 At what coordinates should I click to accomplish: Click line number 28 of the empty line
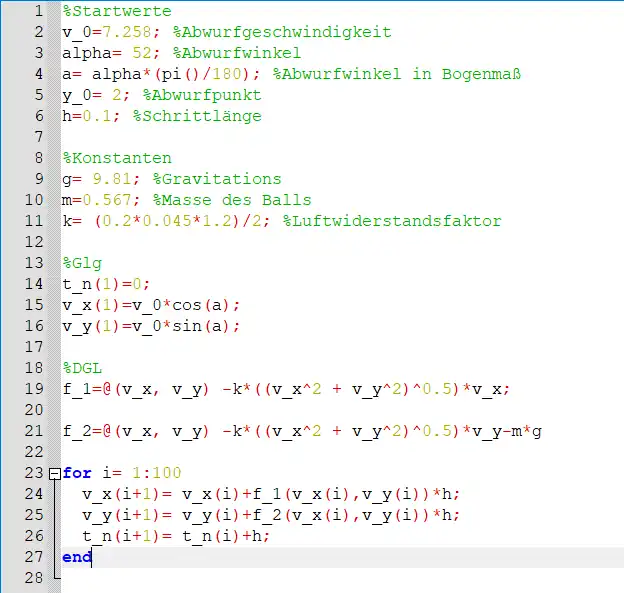coord(34,578)
